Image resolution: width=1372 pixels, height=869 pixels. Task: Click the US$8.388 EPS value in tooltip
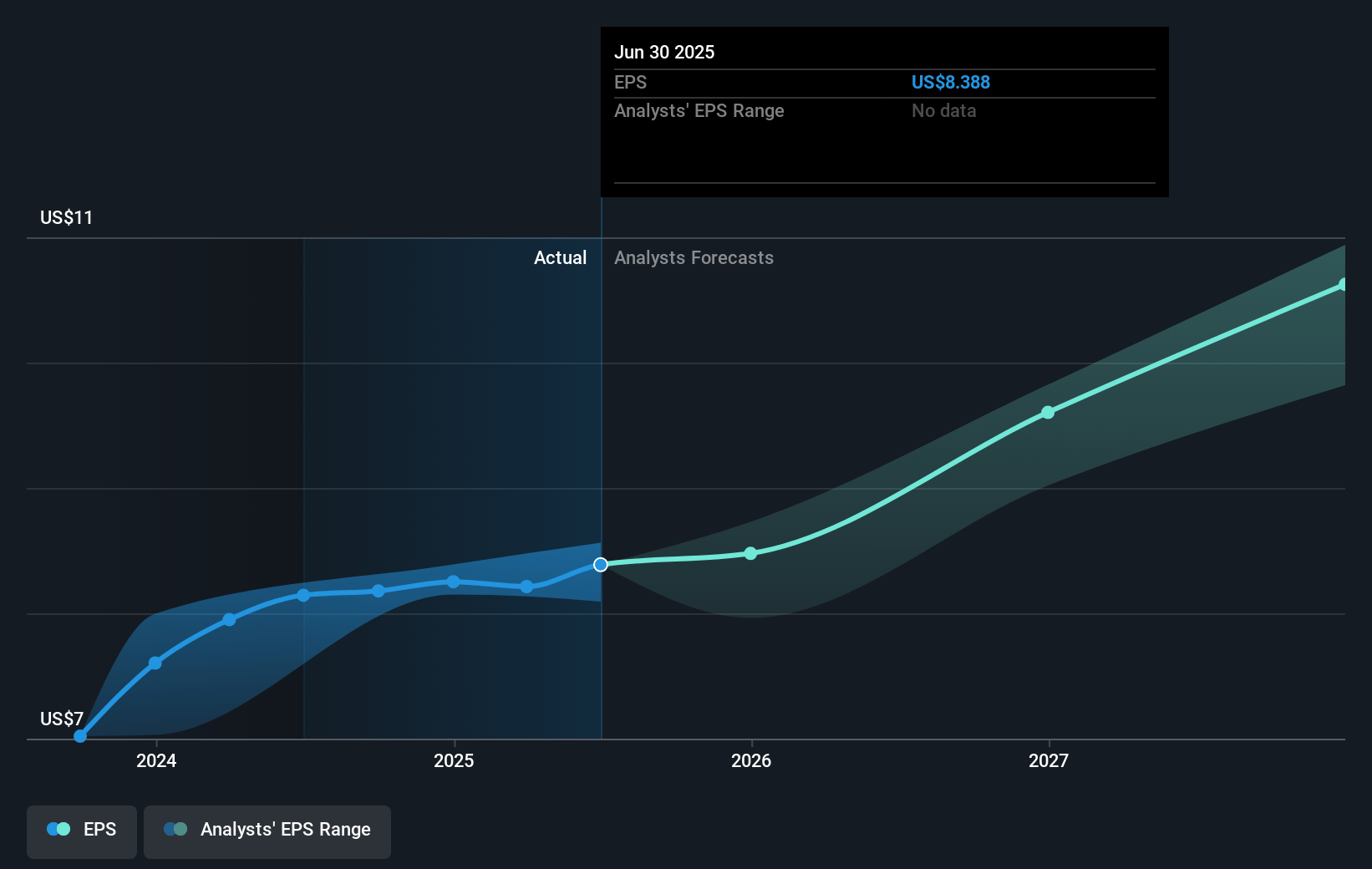[x=950, y=82]
